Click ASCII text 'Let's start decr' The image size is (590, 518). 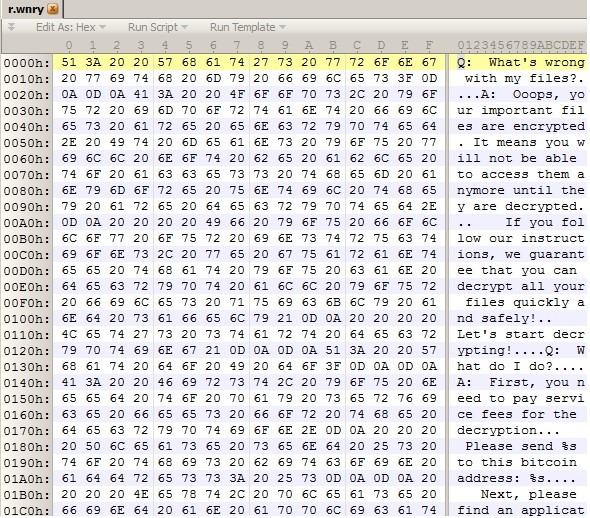(521, 334)
